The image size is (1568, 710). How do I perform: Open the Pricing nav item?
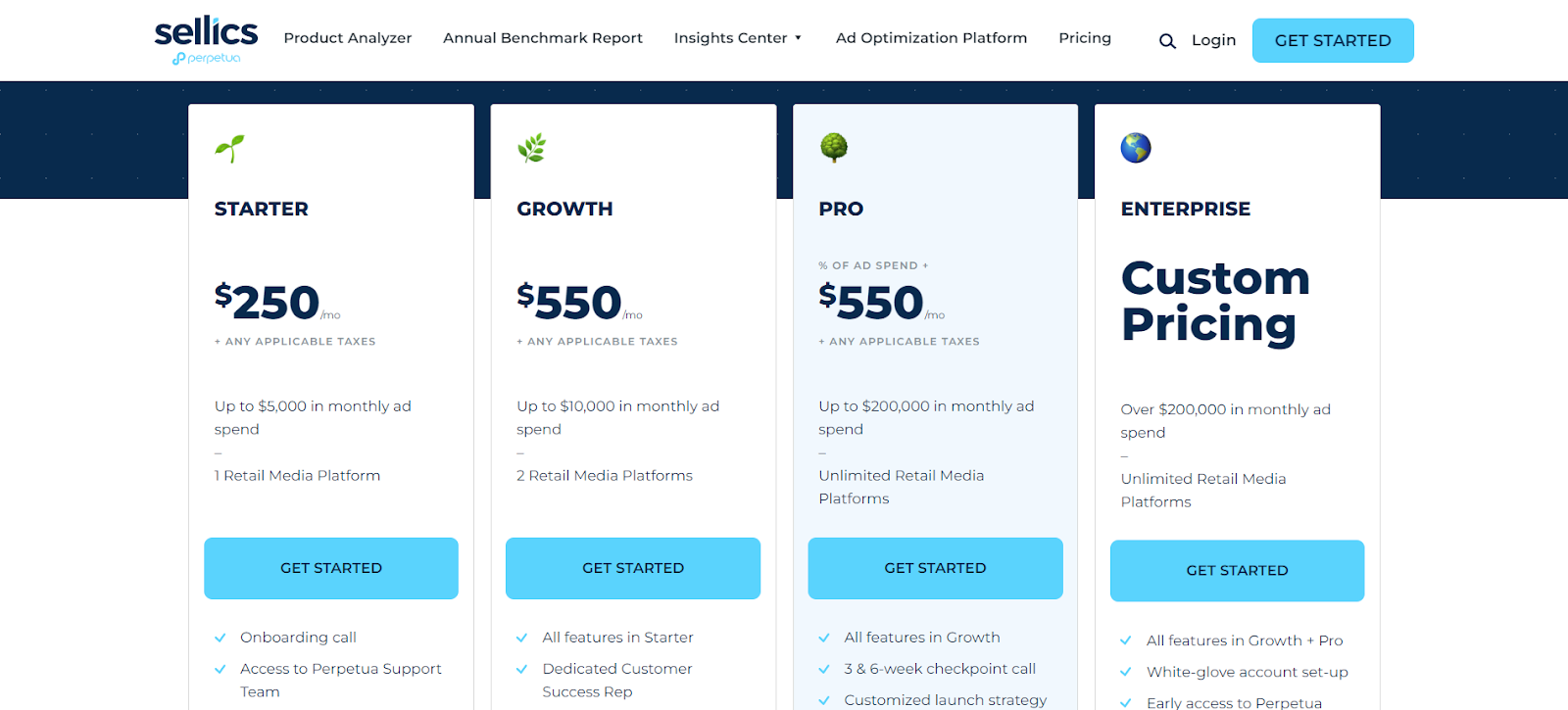click(x=1085, y=38)
